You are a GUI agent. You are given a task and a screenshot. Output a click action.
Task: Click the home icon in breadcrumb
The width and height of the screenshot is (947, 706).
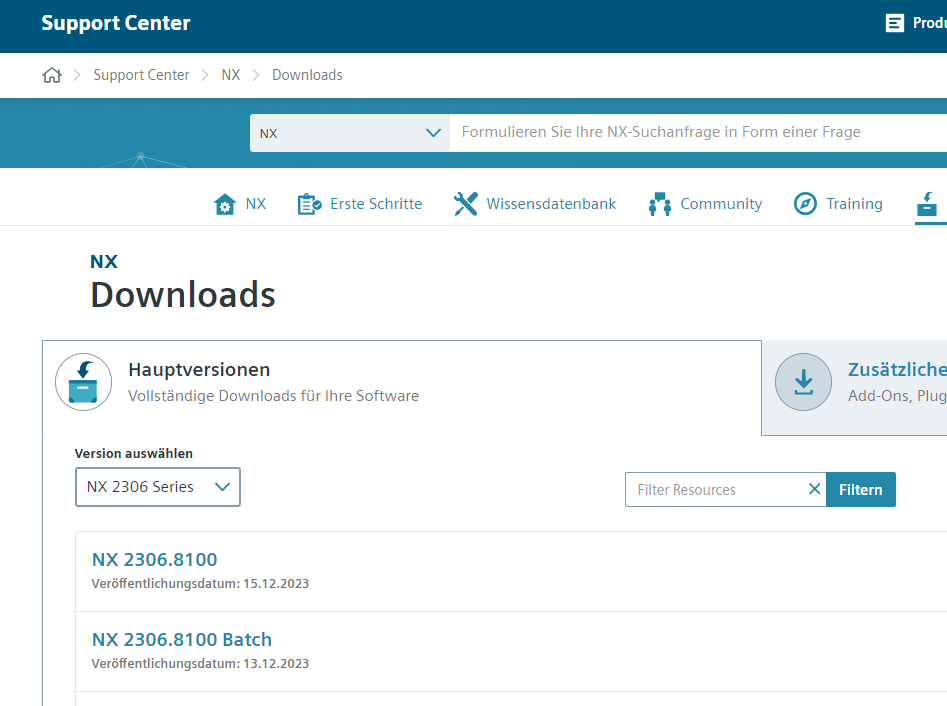pyautogui.click(x=52, y=75)
